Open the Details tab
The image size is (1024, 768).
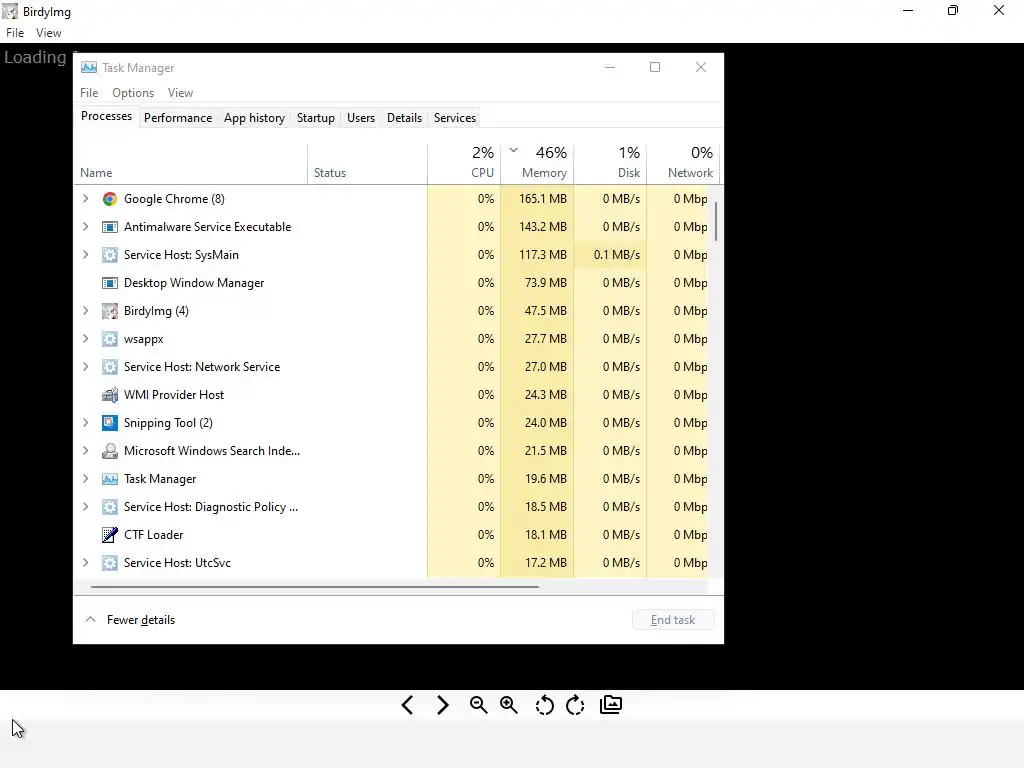[x=404, y=118]
